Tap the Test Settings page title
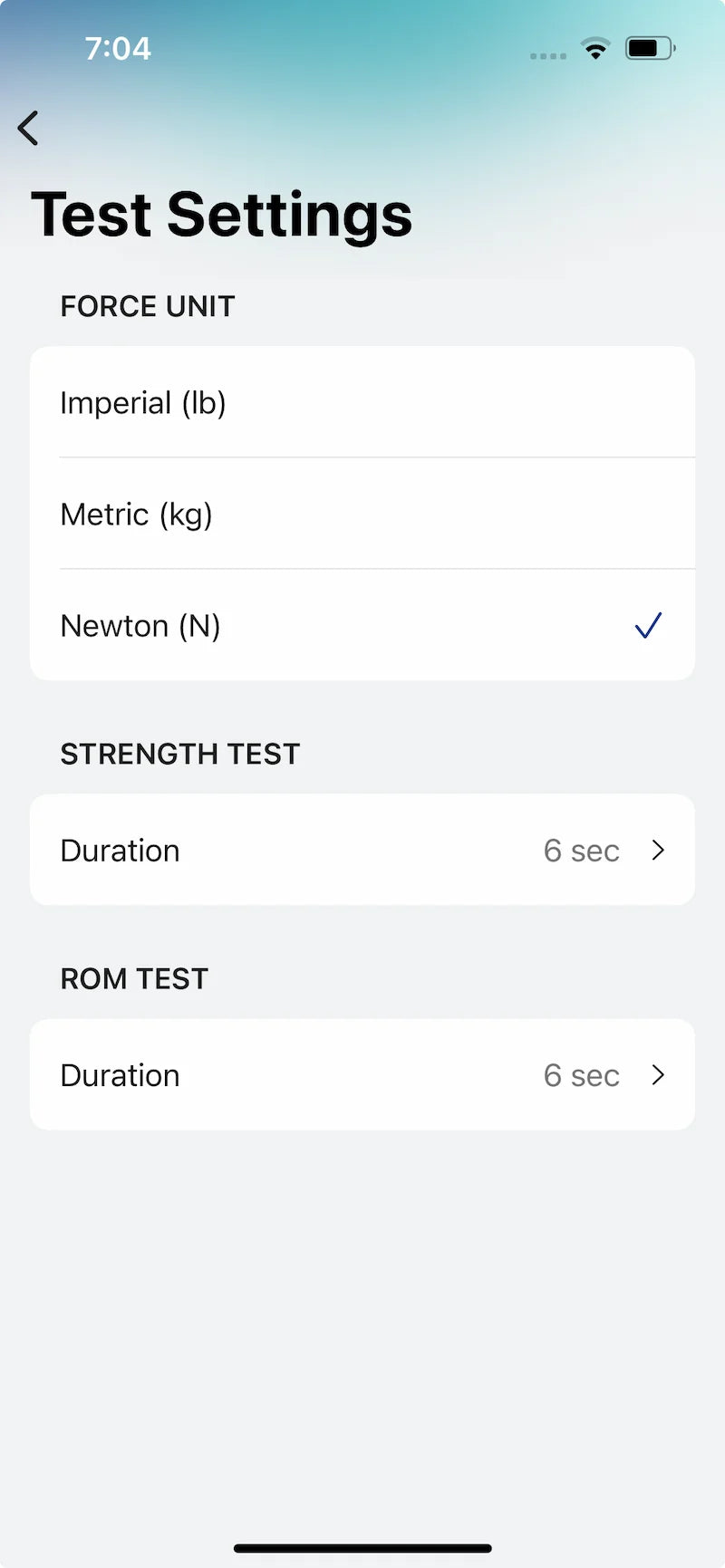The image size is (725, 1568). [221, 215]
